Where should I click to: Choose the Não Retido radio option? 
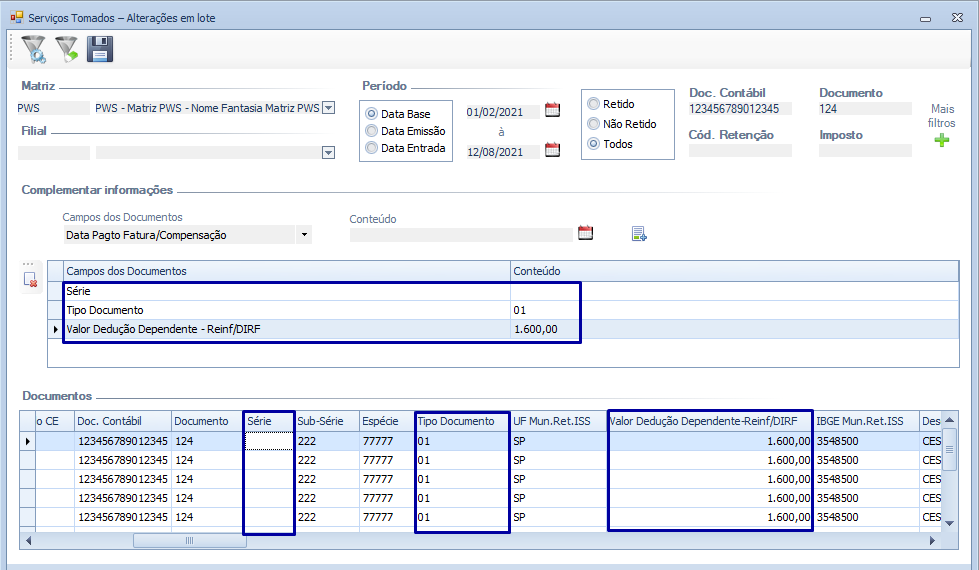pyautogui.click(x=594, y=124)
